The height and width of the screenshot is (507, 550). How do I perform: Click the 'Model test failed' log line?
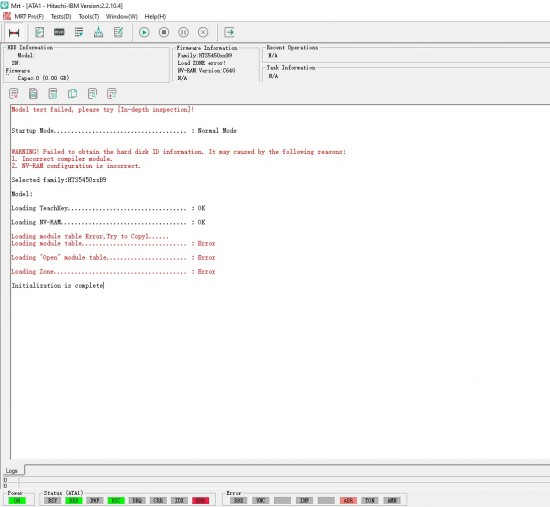[x=102, y=109]
